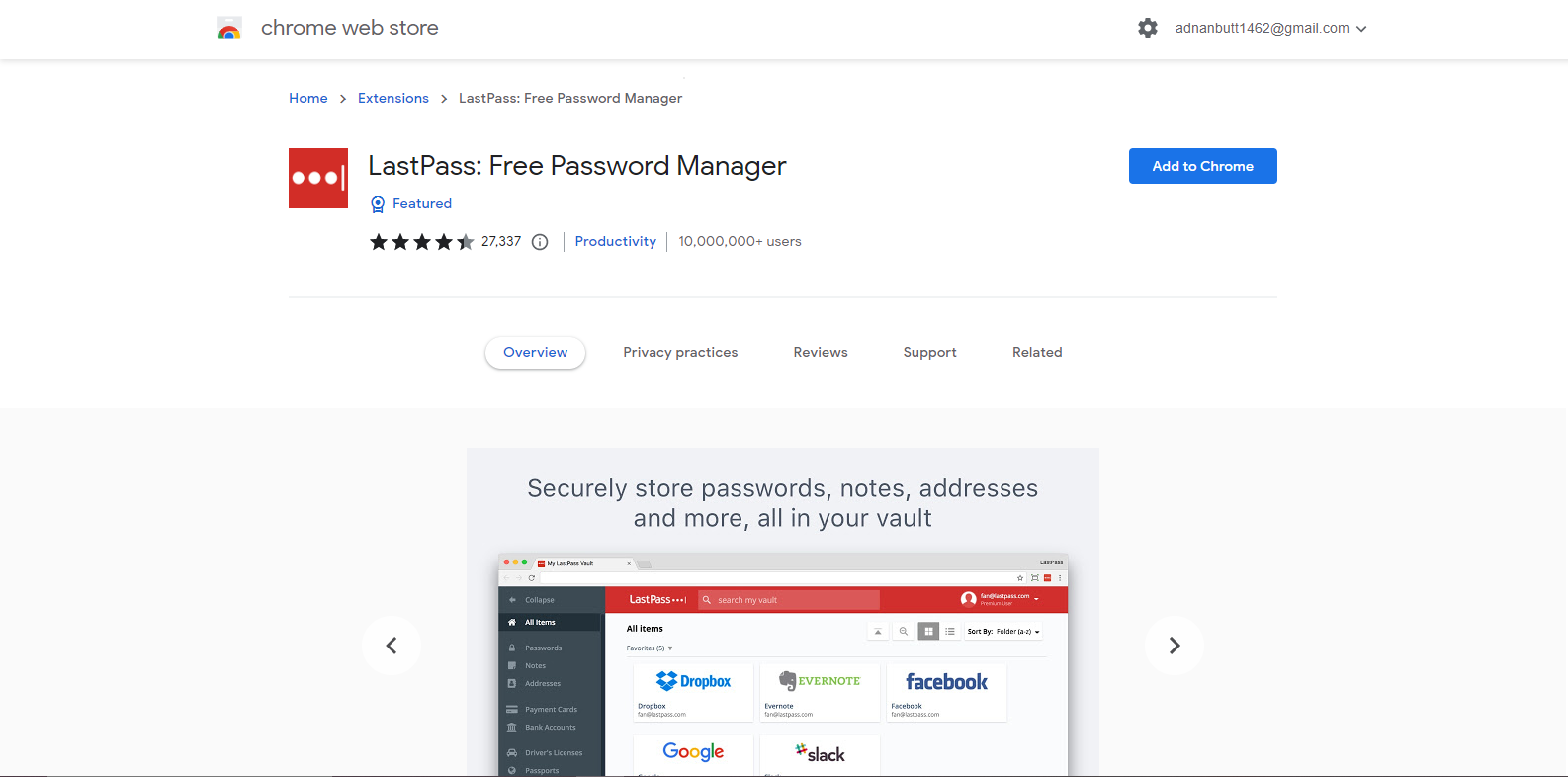
Task: Open the Support tab
Action: (929, 353)
